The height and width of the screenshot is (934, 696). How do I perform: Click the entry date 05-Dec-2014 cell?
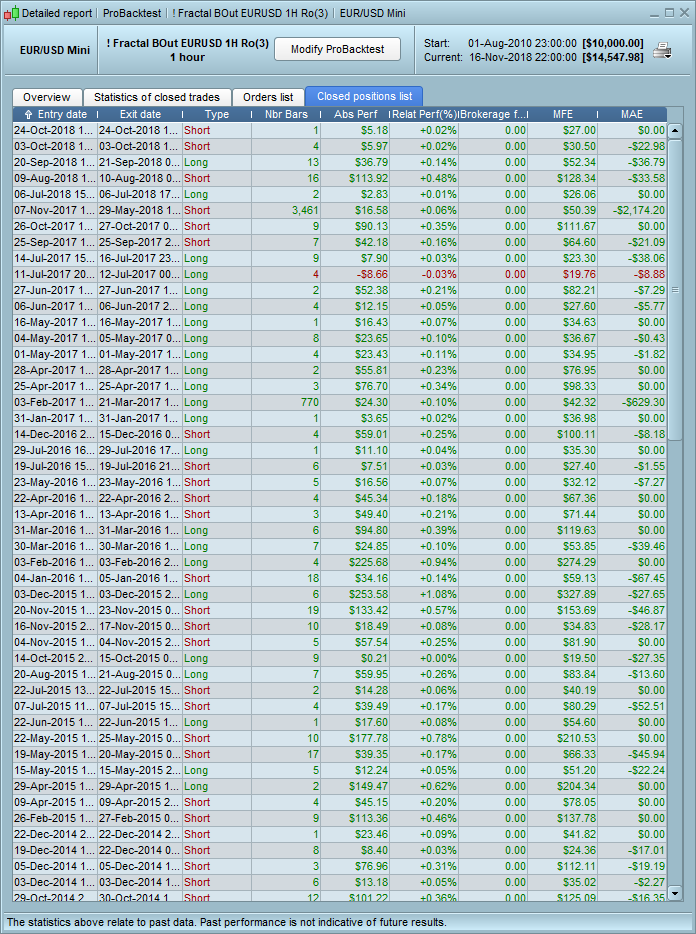(x=54, y=867)
